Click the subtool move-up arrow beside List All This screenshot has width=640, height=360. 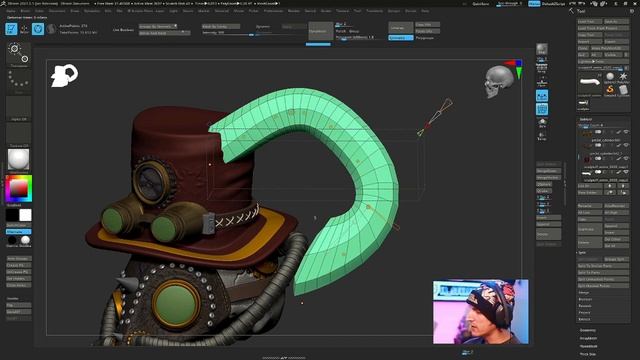point(610,186)
